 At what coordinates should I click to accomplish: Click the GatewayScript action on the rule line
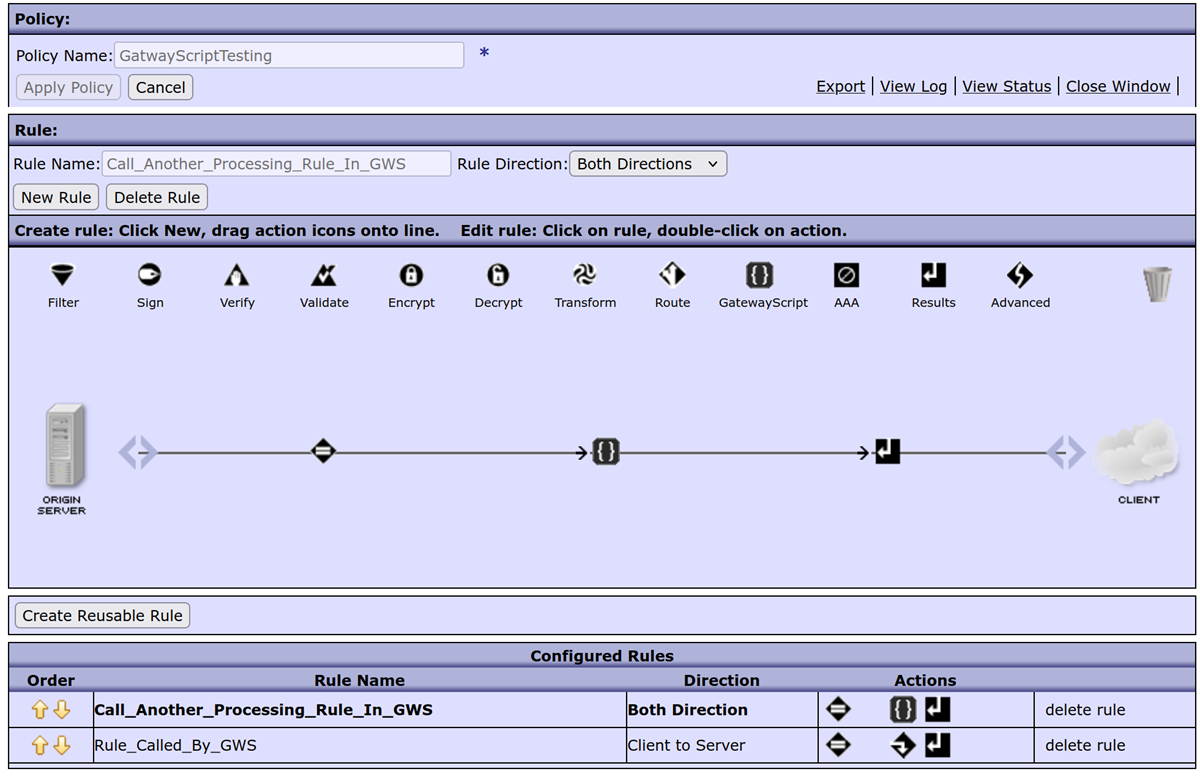[x=606, y=452]
